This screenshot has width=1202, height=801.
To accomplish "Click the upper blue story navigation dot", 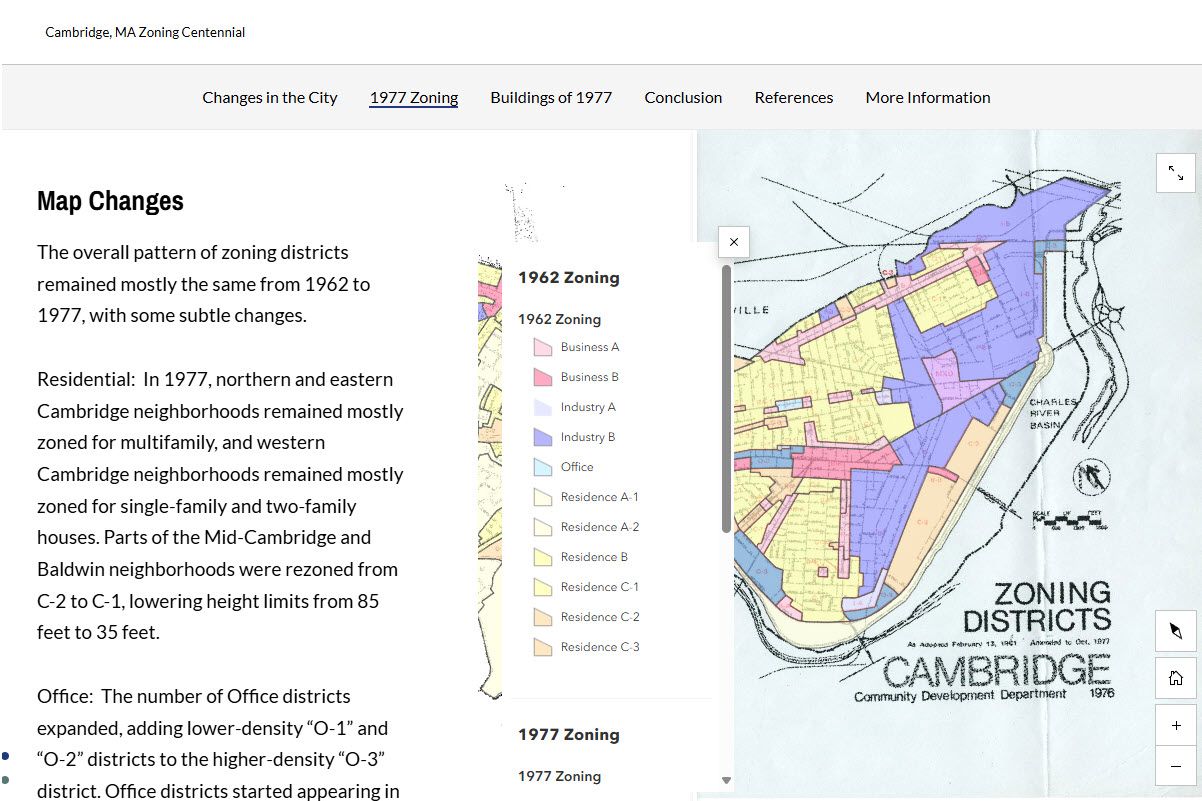I will pyautogui.click(x=5, y=756).
